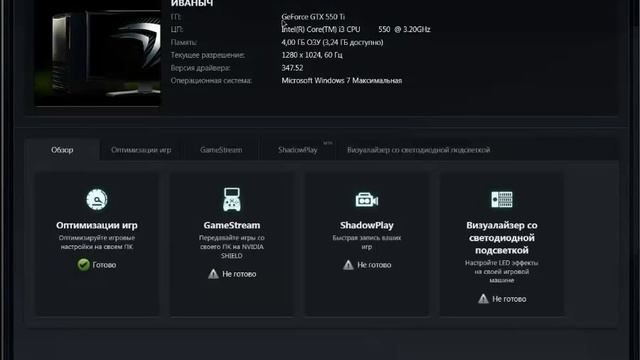This screenshot has width=640, height=360.
Task: Click the game optimization gauge icon
Action: 97,200
